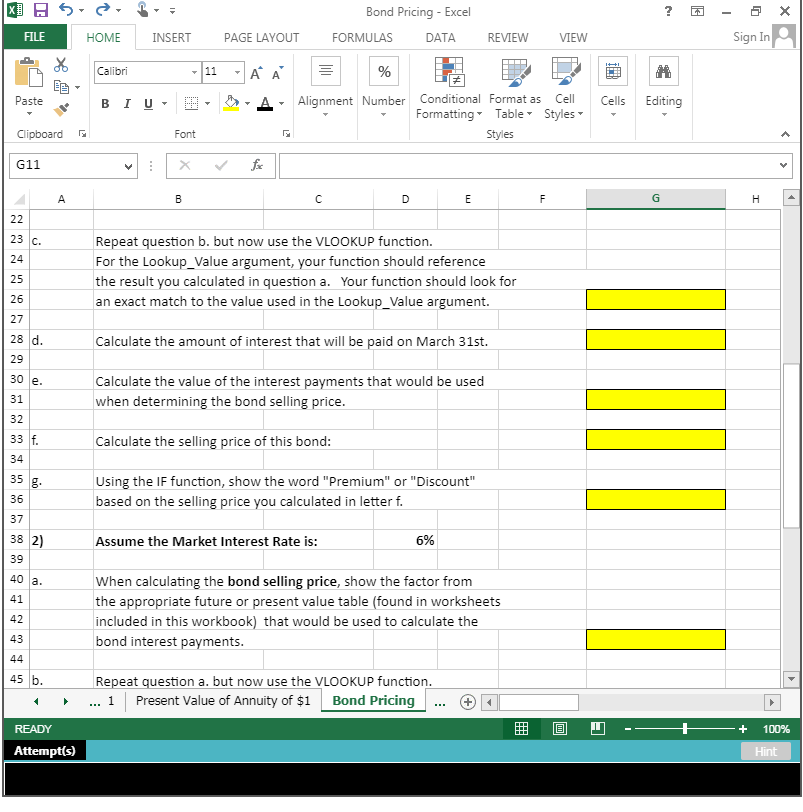The image size is (803, 812).
Task: Click the column G header
Action: [x=655, y=199]
